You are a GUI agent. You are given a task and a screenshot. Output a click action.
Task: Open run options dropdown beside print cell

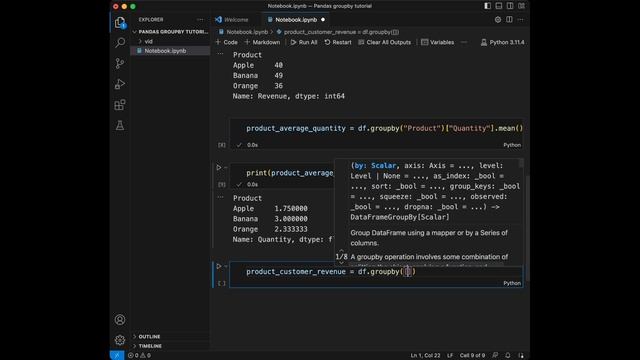point(226,168)
